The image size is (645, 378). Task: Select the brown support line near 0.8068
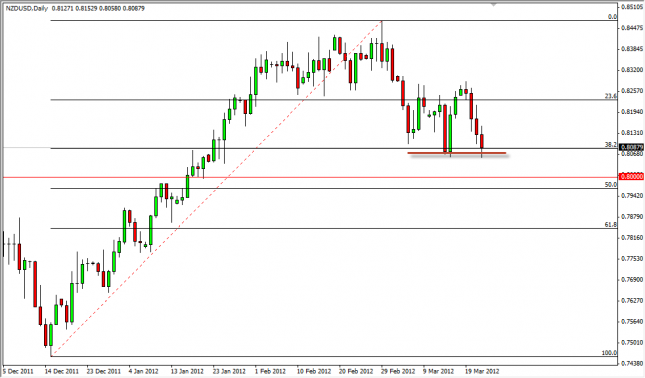coord(457,153)
